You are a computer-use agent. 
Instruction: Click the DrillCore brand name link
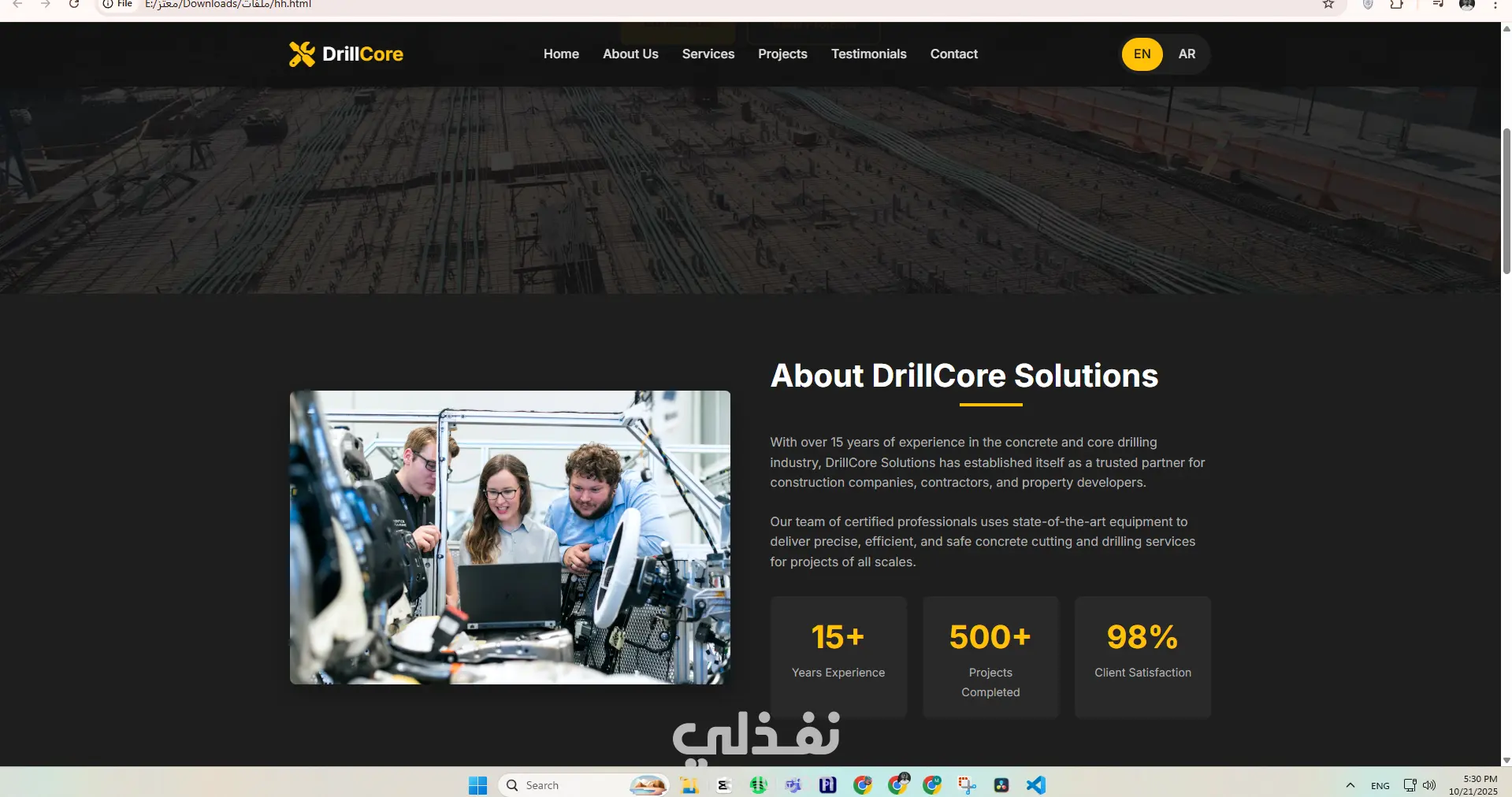pyautogui.click(x=362, y=54)
